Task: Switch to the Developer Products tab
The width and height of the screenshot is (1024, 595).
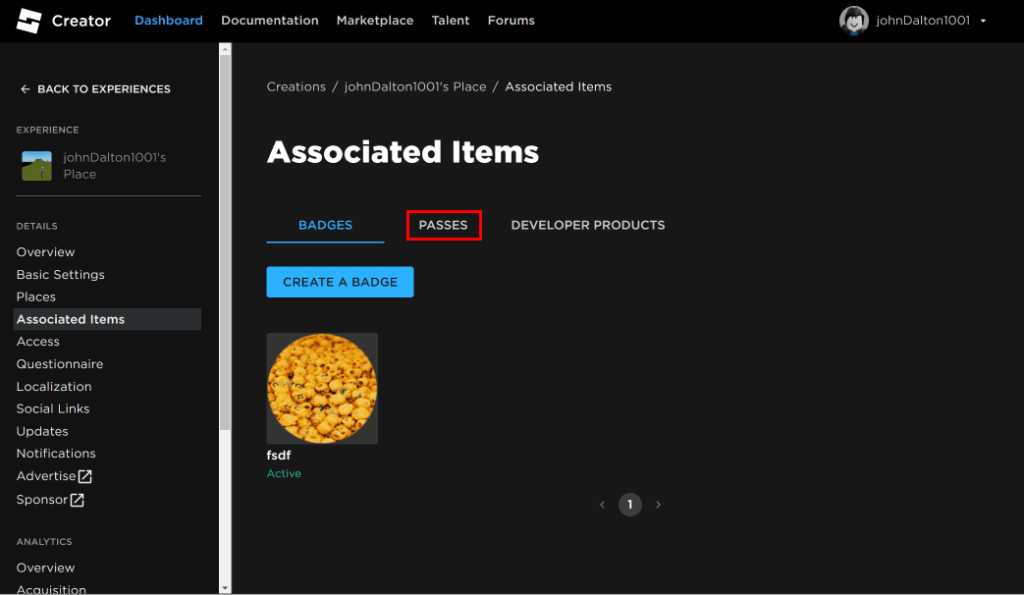Action: click(x=588, y=225)
